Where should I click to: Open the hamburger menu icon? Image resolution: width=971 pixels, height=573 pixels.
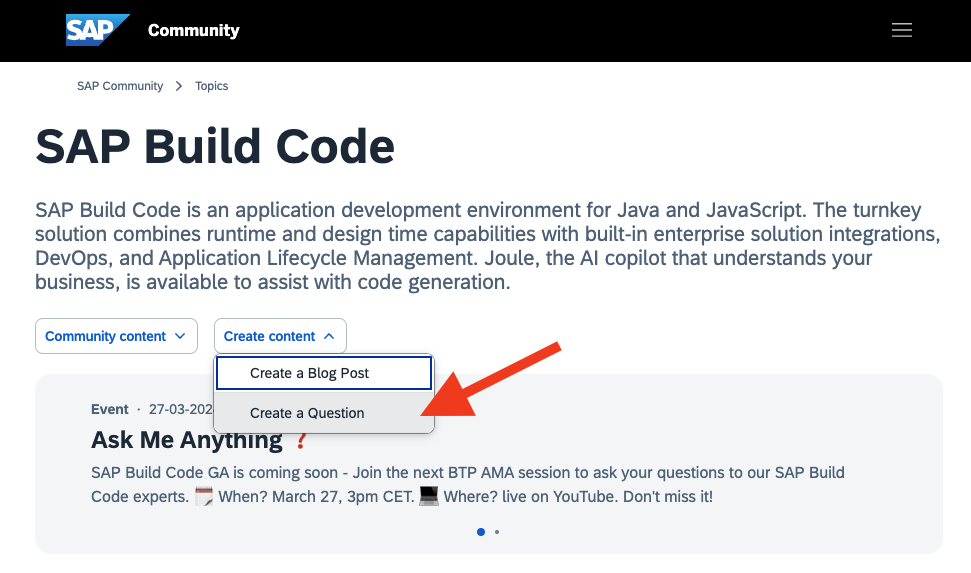902,30
